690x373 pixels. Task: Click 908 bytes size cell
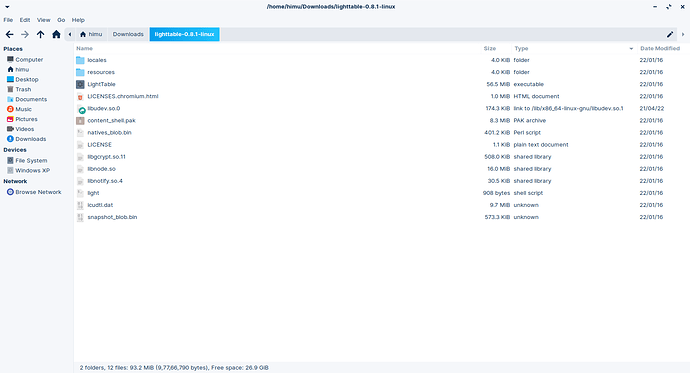pyautogui.click(x=496, y=193)
